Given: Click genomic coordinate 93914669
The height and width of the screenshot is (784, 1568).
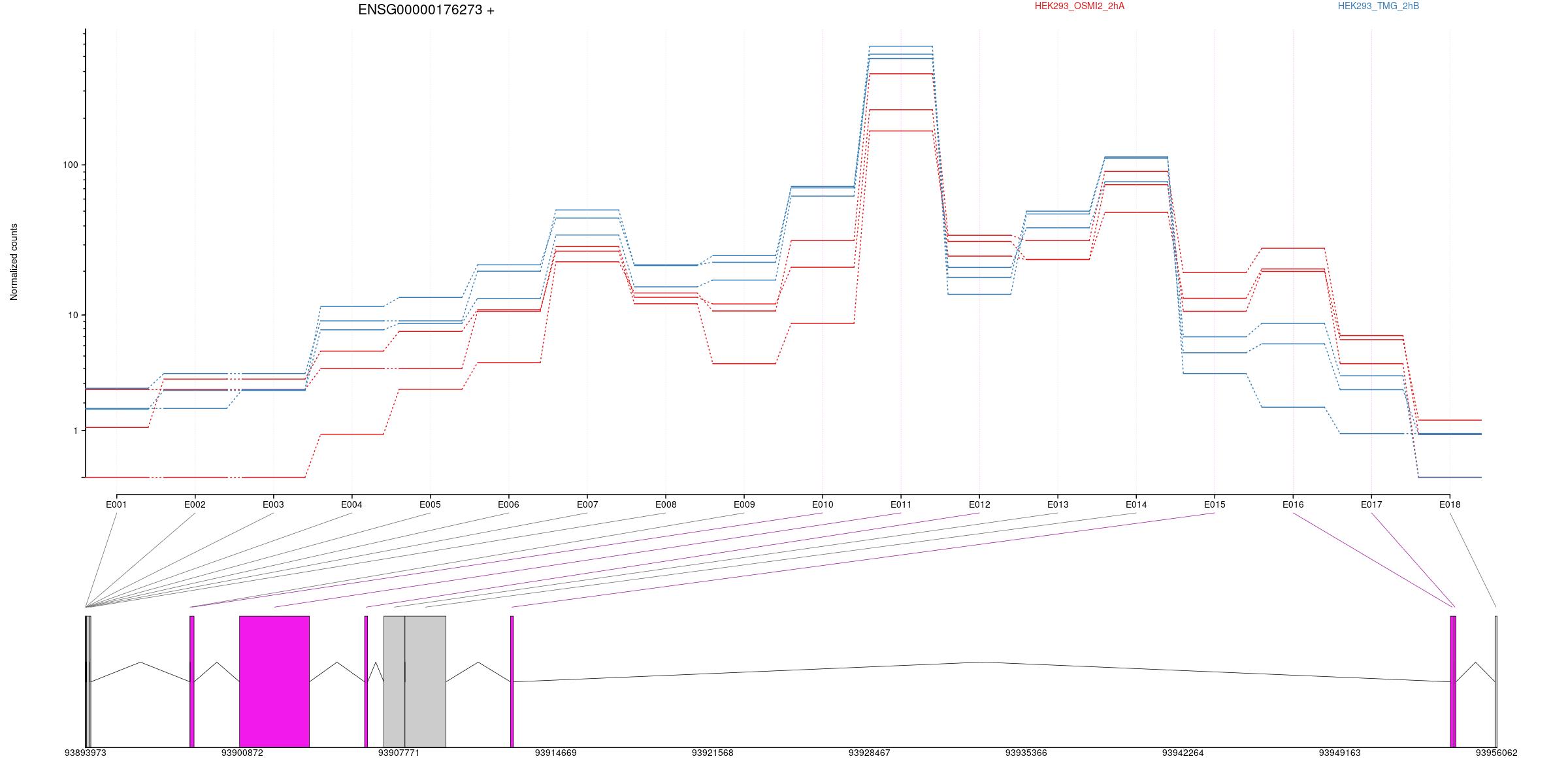Looking at the screenshot, I should click(555, 753).
